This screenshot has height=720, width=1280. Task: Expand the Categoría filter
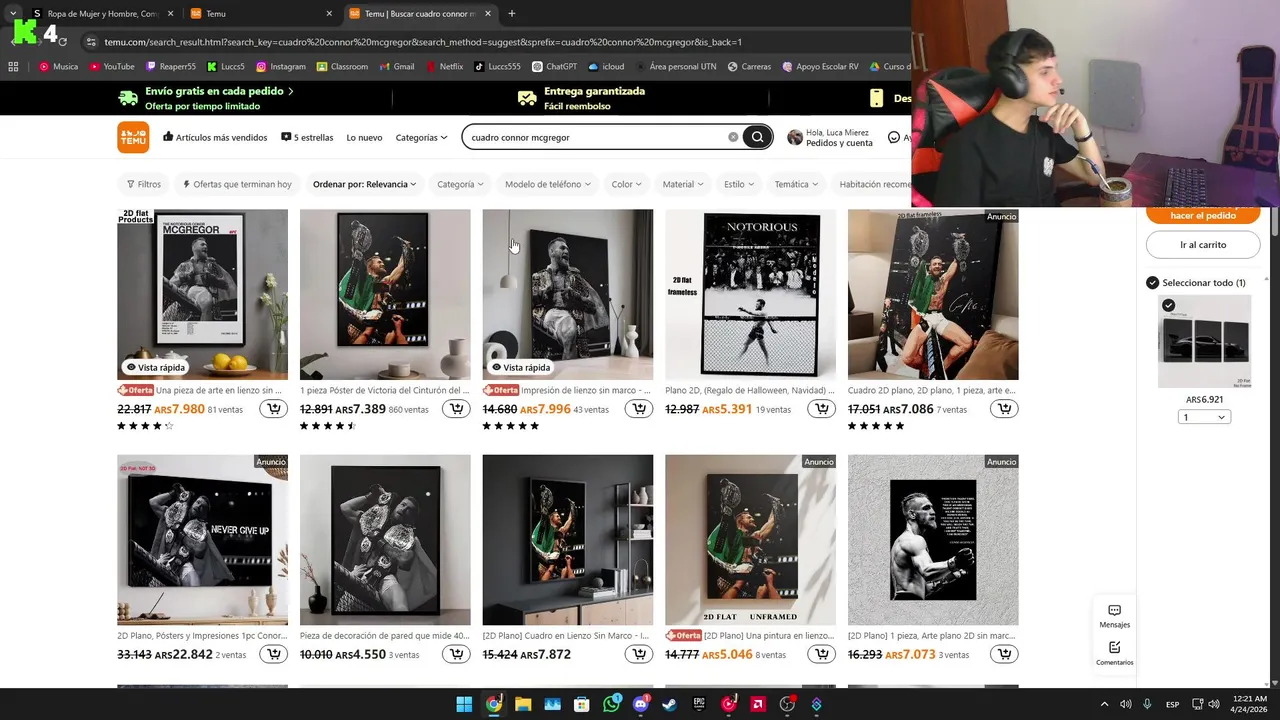pos(460,184)
